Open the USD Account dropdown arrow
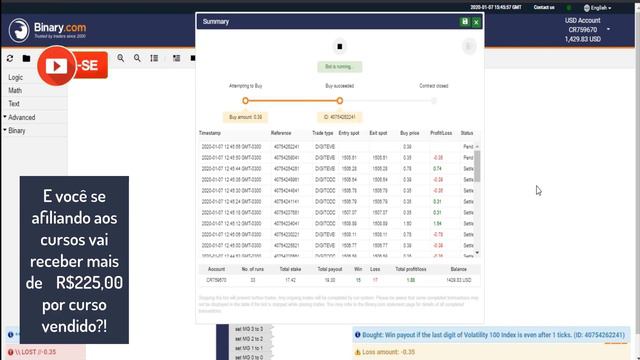 click(608, 29)
